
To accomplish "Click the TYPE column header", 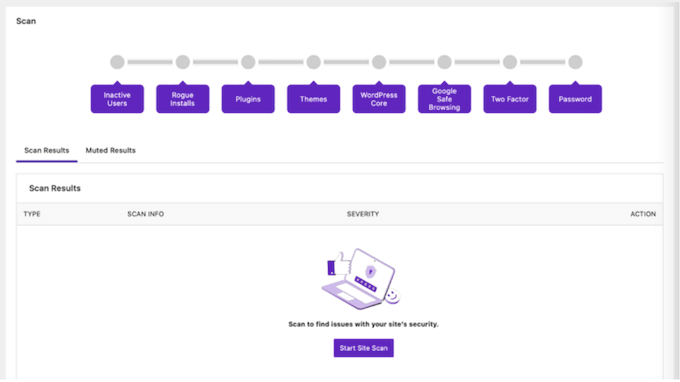I will tap(32, 214).
